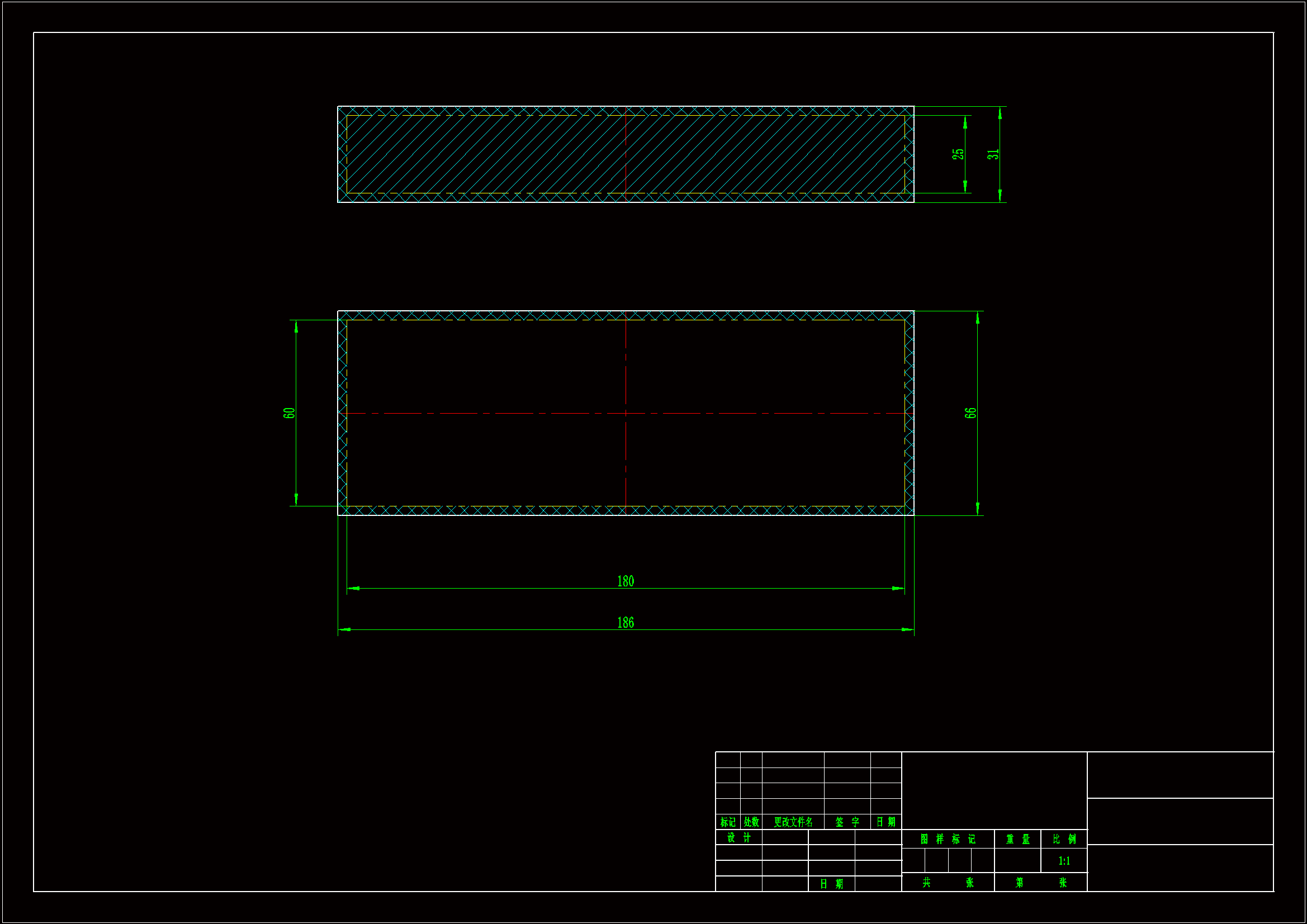The width and height of the screenshot is (1307, 924).
Task: Click the 共 sheet count label
Action: 926,882
